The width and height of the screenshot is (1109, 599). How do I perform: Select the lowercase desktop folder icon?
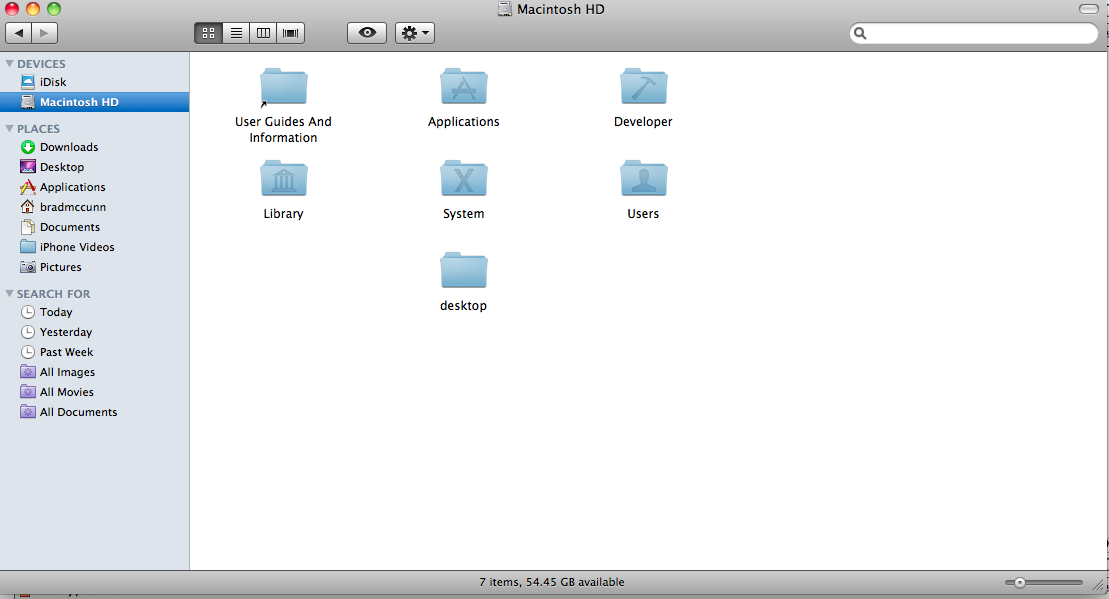point(463,270)
